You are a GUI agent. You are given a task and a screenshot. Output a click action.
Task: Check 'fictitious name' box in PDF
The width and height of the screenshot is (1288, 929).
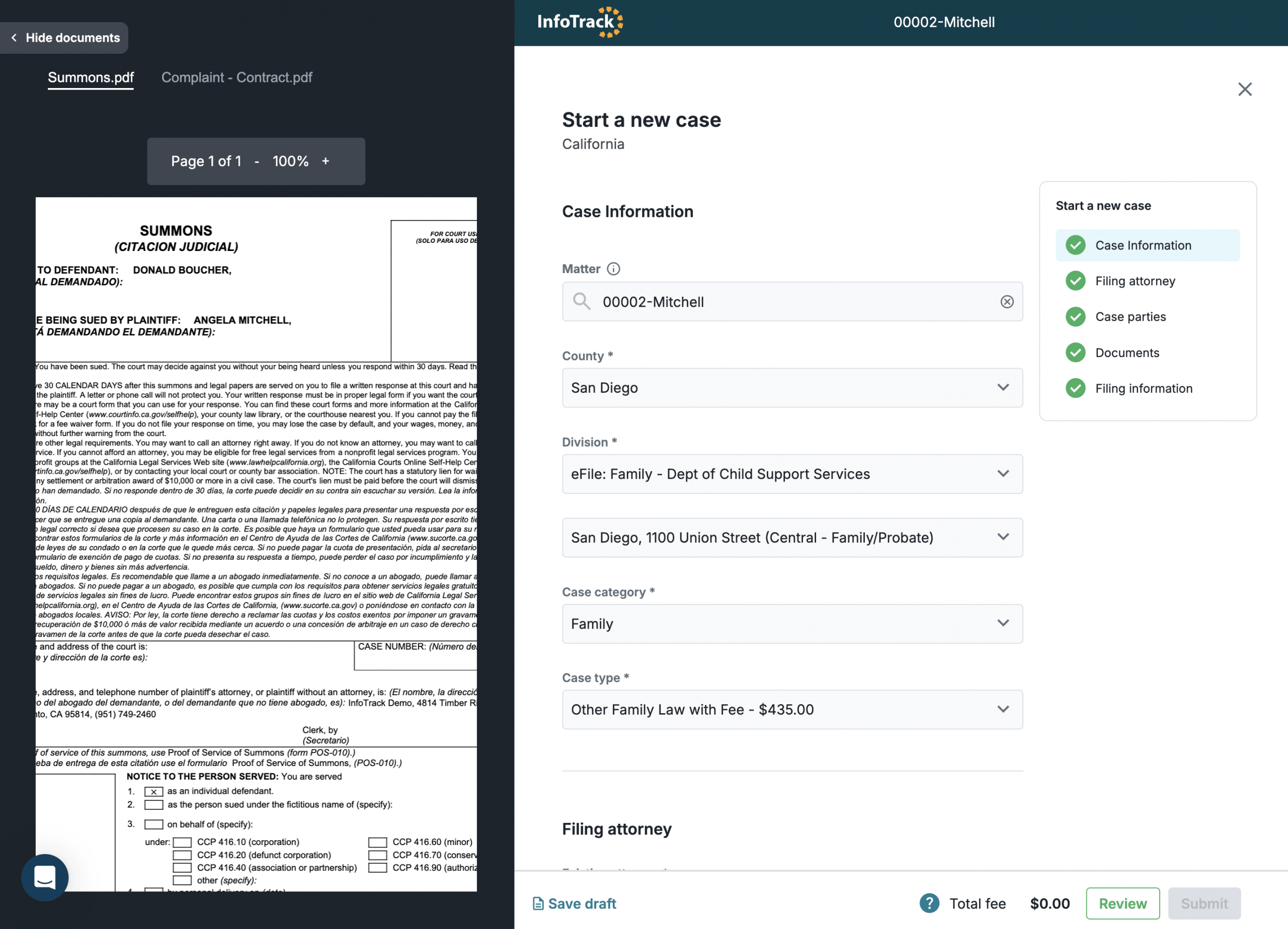click(154, 805)
